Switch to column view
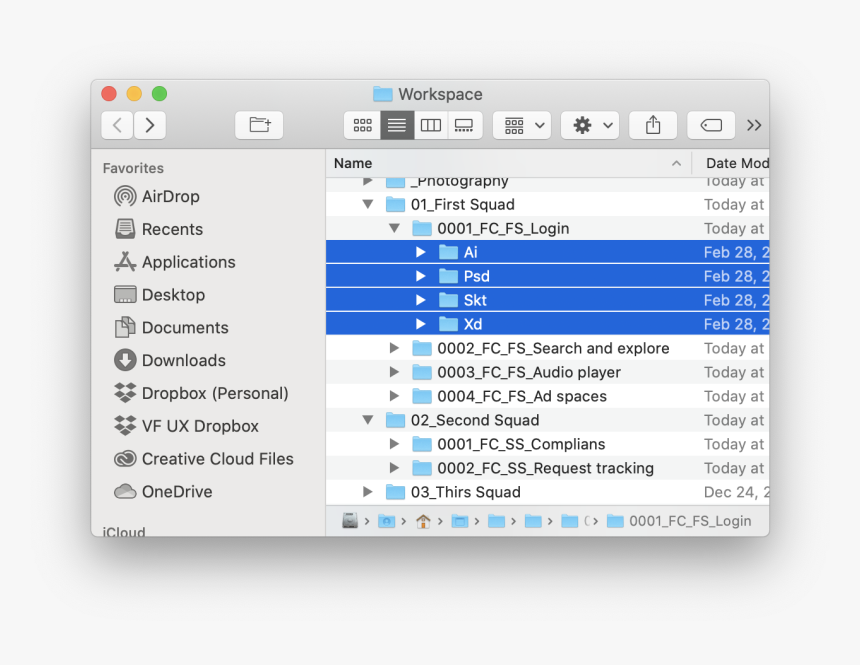 (x=431, y=126)
